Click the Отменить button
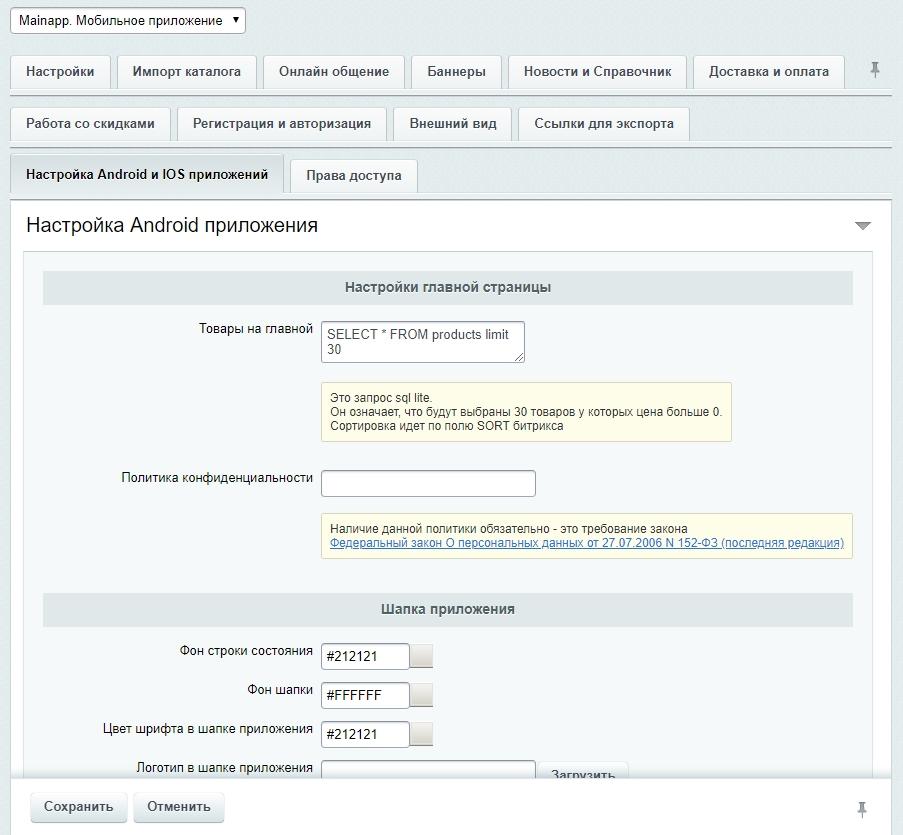The image size is (903, 835). point(179,806)
